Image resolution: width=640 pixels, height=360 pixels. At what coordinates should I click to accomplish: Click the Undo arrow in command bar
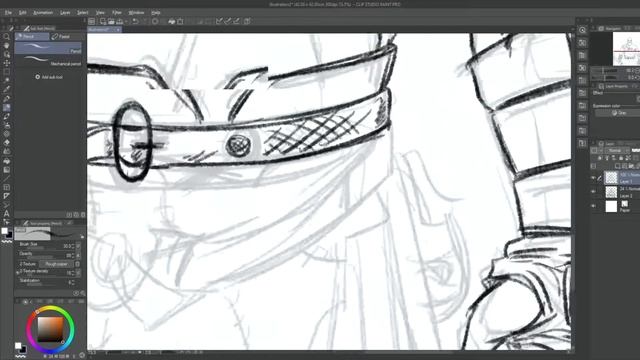coord(136,21)
